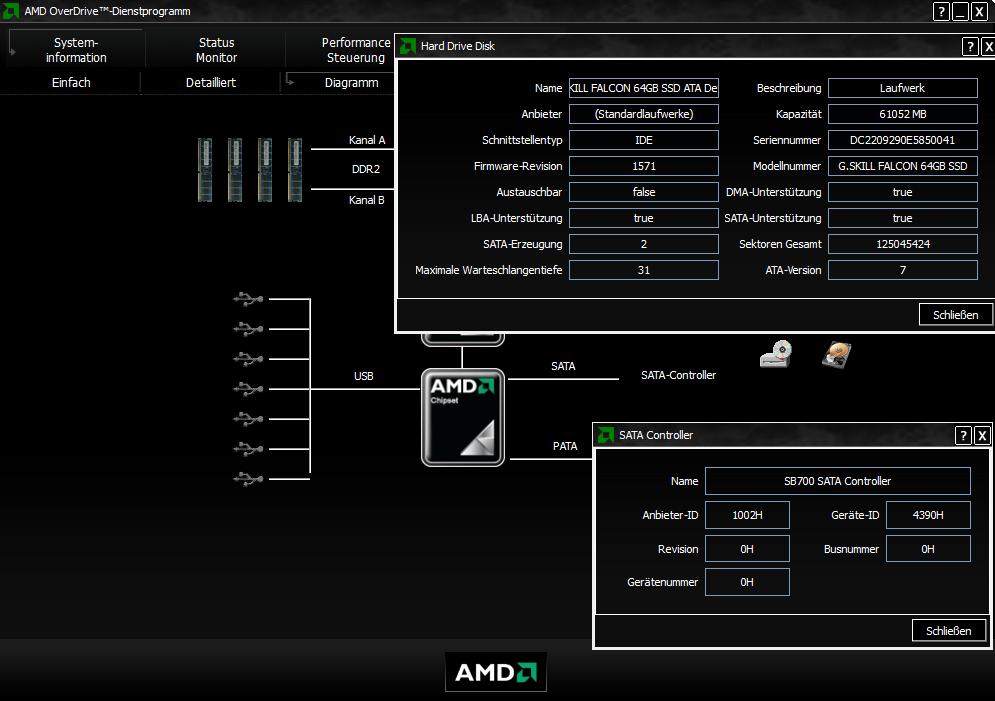This screenshot has width=995, height=701.
Task: Click the Maximale Warteschlangentiefe field 31
Action: tap(643, 270)
